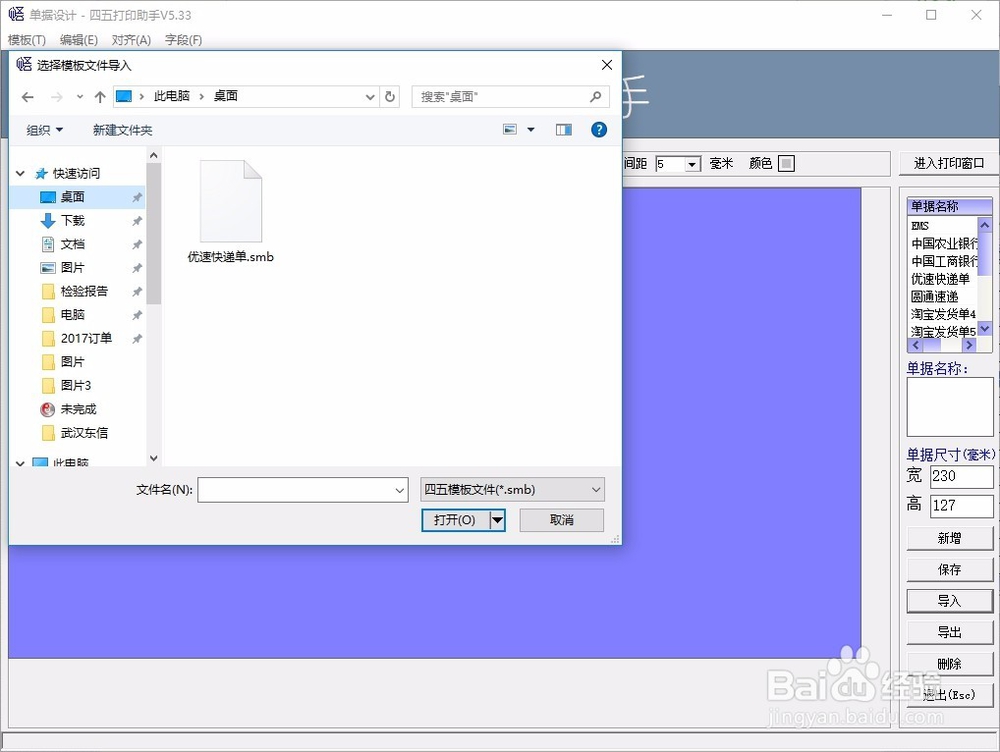
Task: Click the 单据名称 list scroll-right arrow
Action: pyautogui.click(x=969, y=344)
